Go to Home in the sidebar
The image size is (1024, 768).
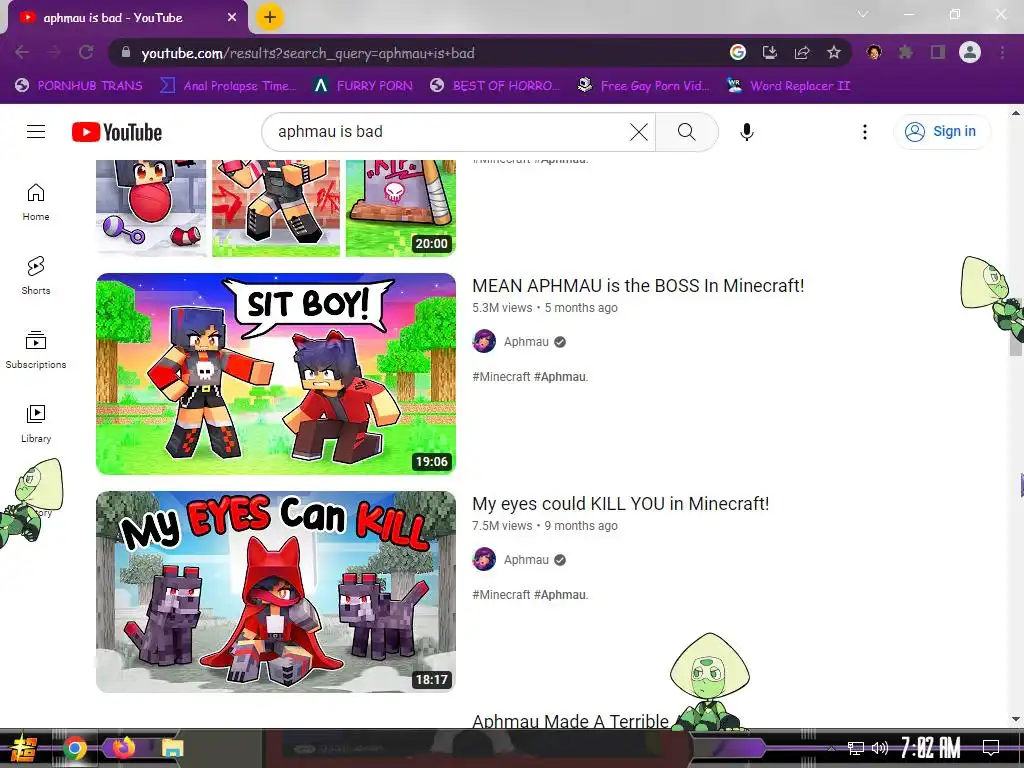pyautogui.click(x=36, y=202)
